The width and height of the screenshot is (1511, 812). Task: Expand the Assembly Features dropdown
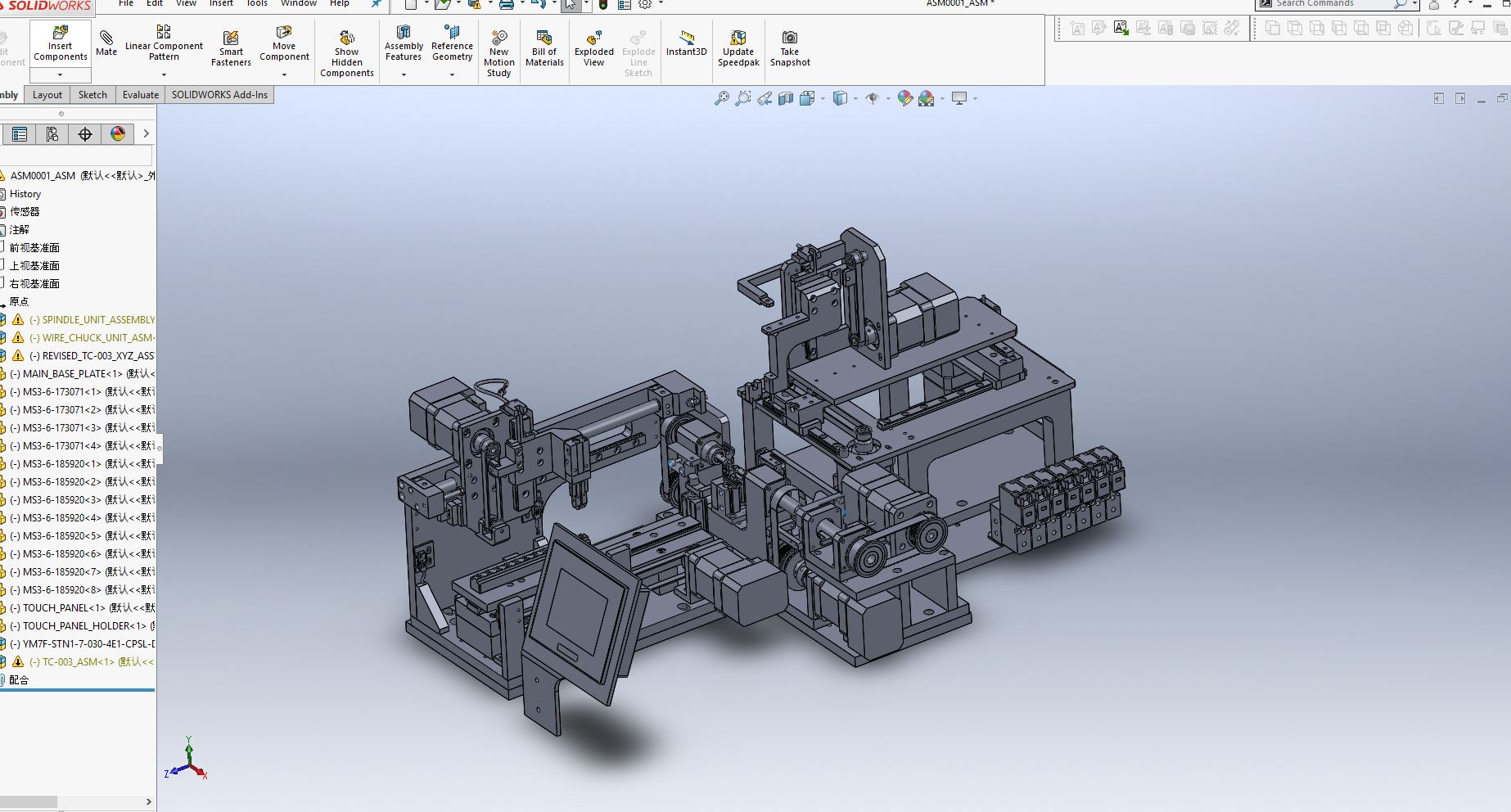coord(404,74)
